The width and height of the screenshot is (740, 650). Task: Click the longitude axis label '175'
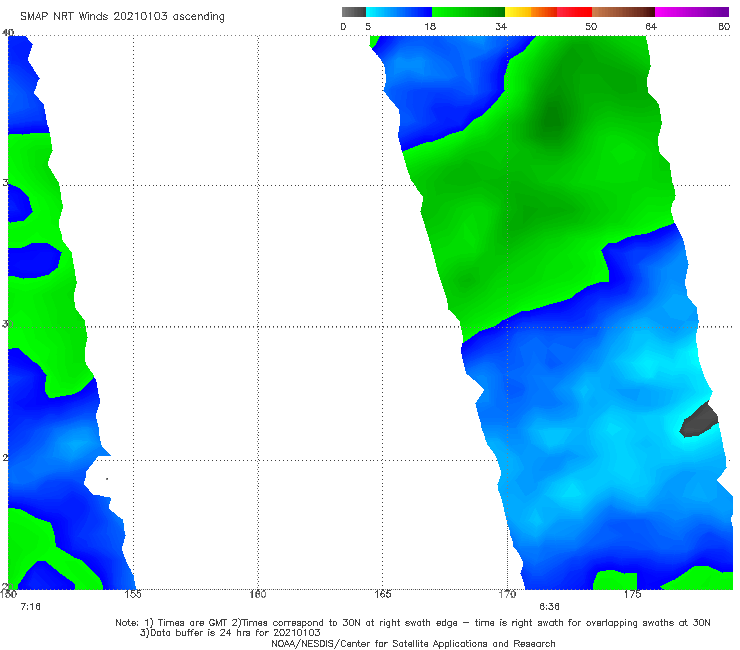pyautogui.click(x=632, y=594)
